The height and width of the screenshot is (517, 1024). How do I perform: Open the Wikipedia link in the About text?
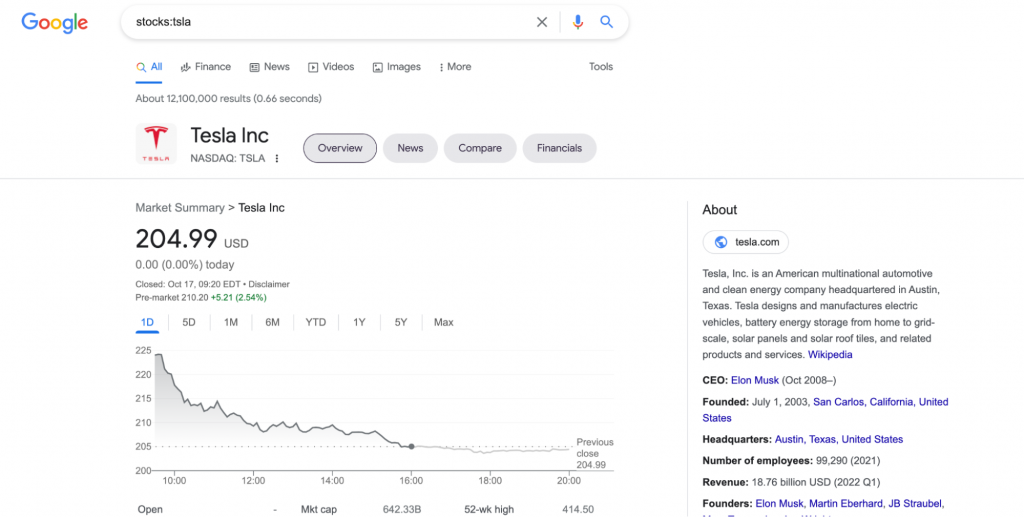830,355
